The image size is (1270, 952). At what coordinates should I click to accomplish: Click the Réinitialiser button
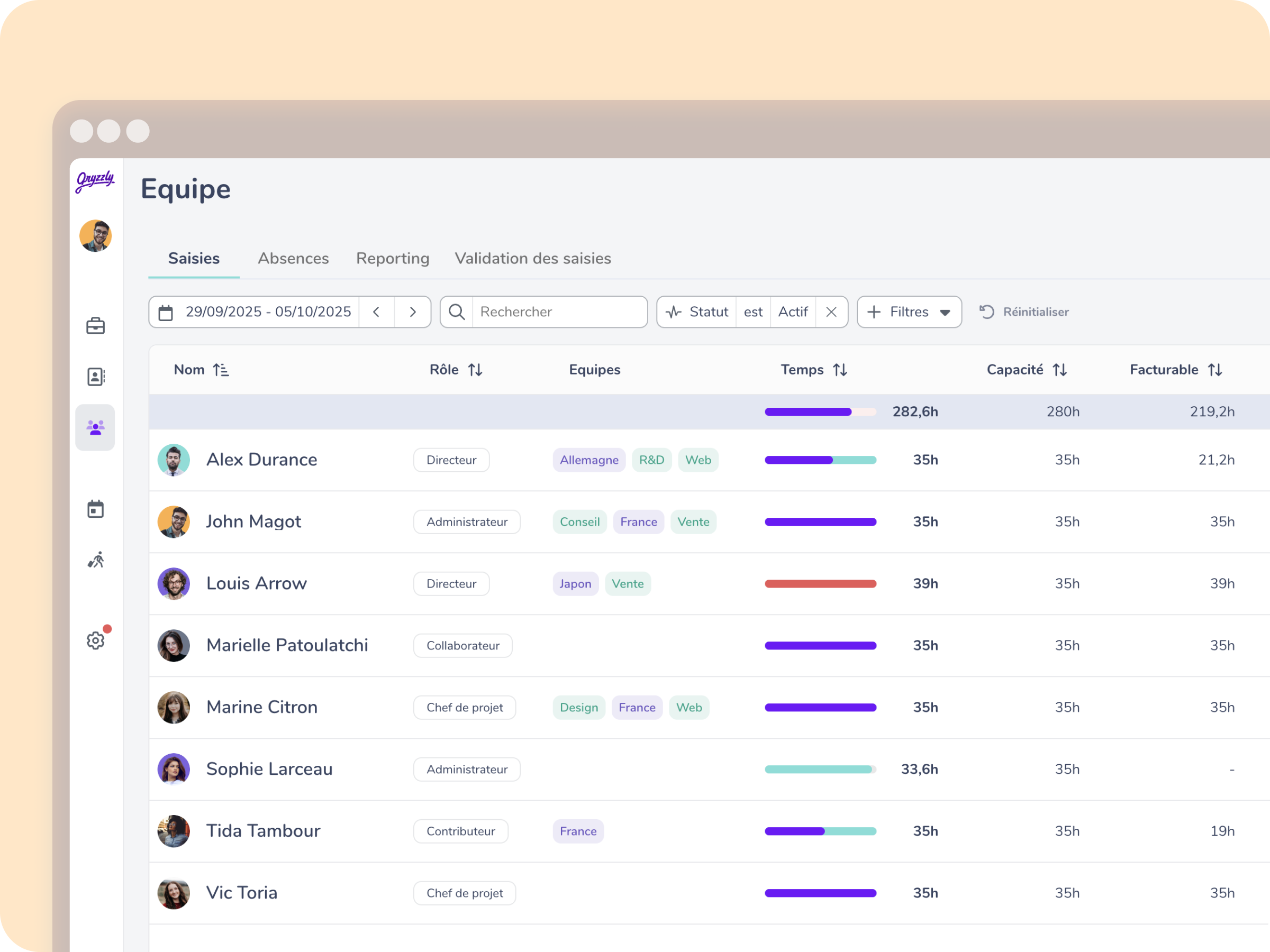[x=1024, y=312]
